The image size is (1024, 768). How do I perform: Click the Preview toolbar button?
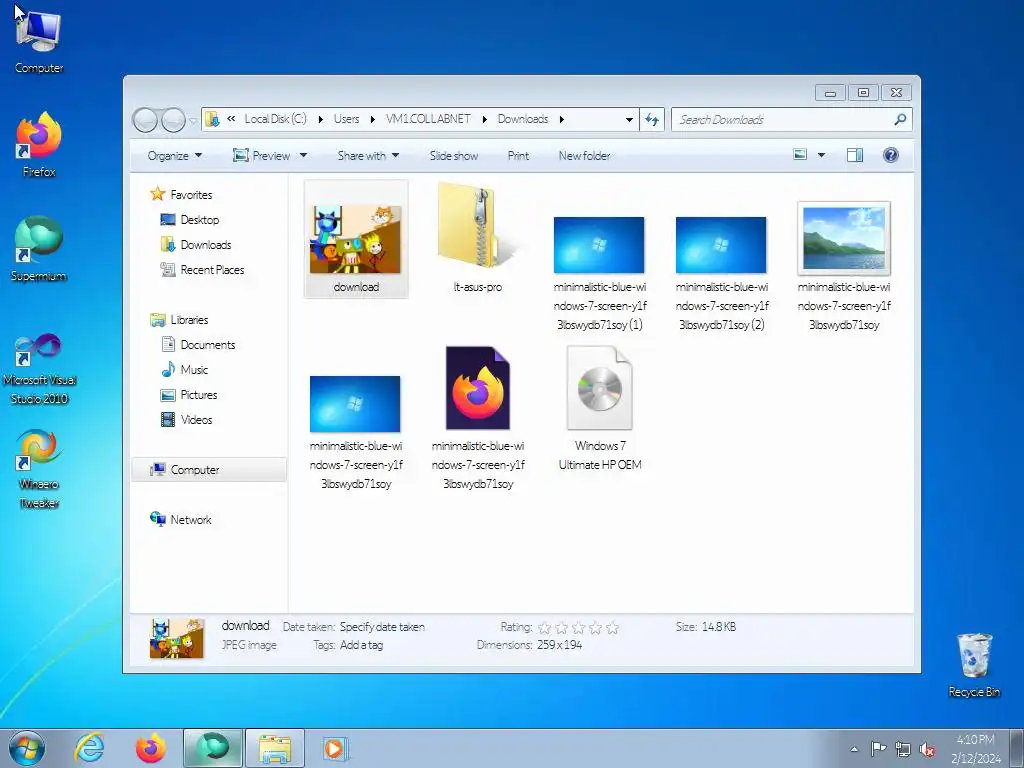click(x=262, y=155)
